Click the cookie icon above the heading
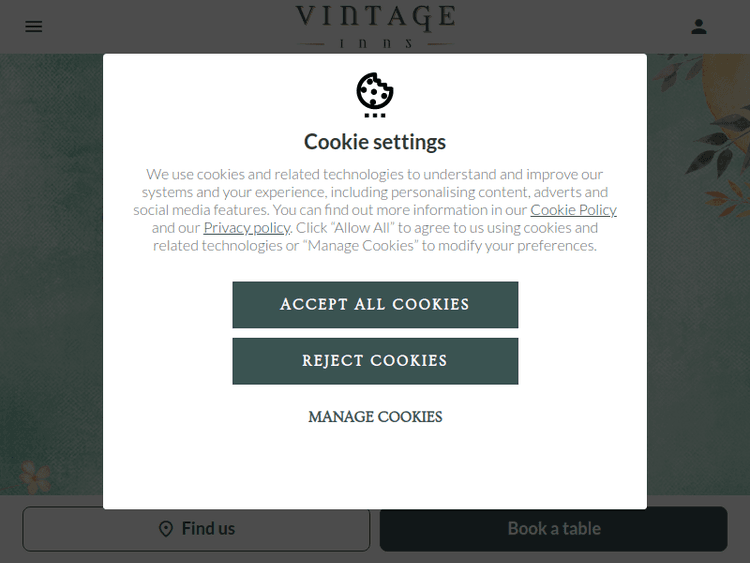750x563 pixels. (x=375, y=95)
